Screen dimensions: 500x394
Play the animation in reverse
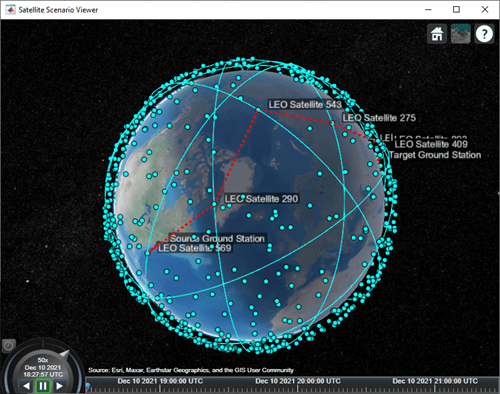[27, 386]
